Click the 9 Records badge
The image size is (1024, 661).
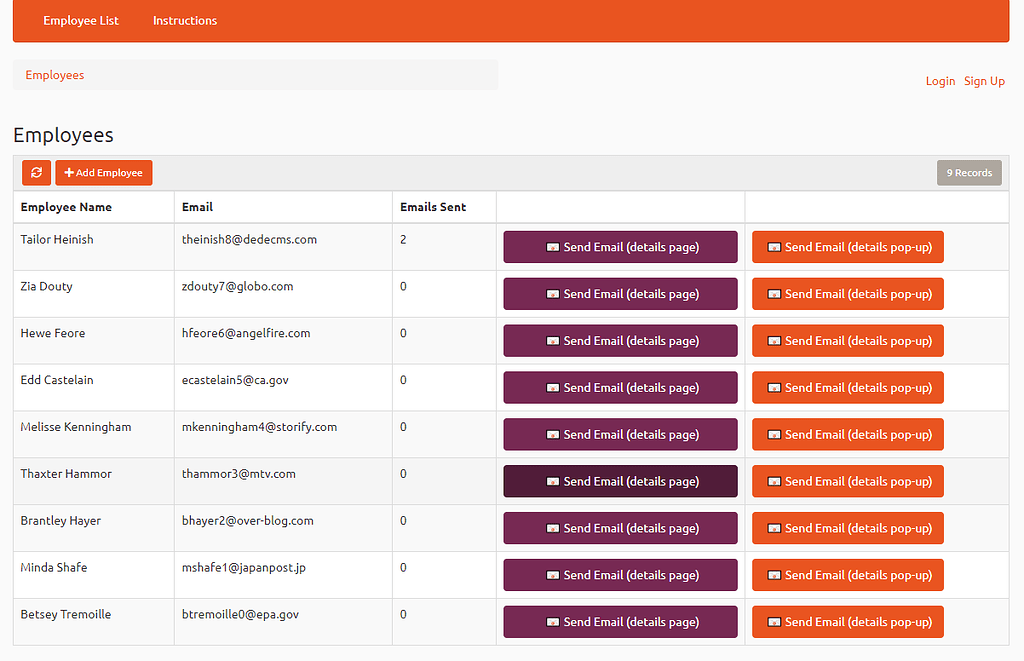(x=968, y=172)
